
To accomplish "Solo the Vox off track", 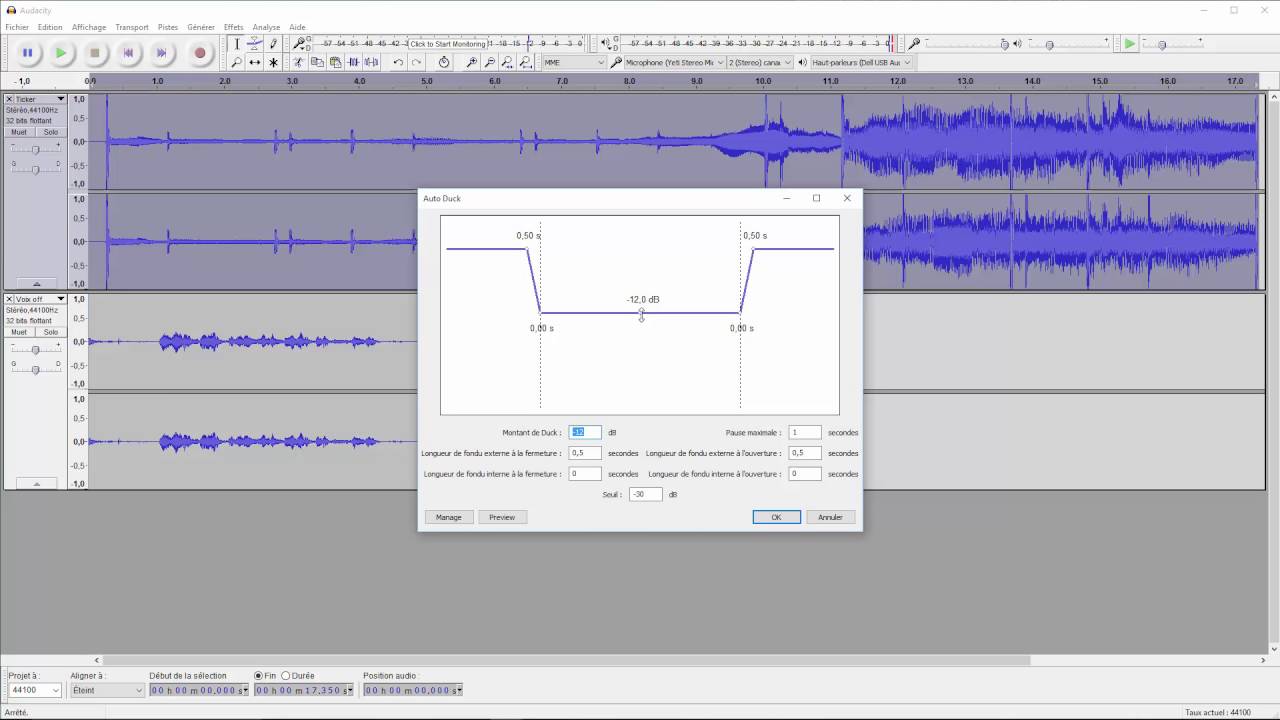I will (x=50, y=332).
